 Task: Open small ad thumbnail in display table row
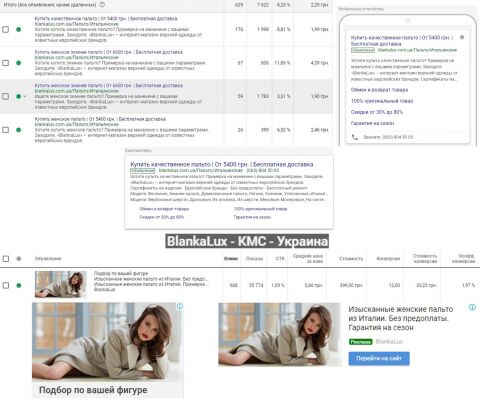[x=61, y=284]
